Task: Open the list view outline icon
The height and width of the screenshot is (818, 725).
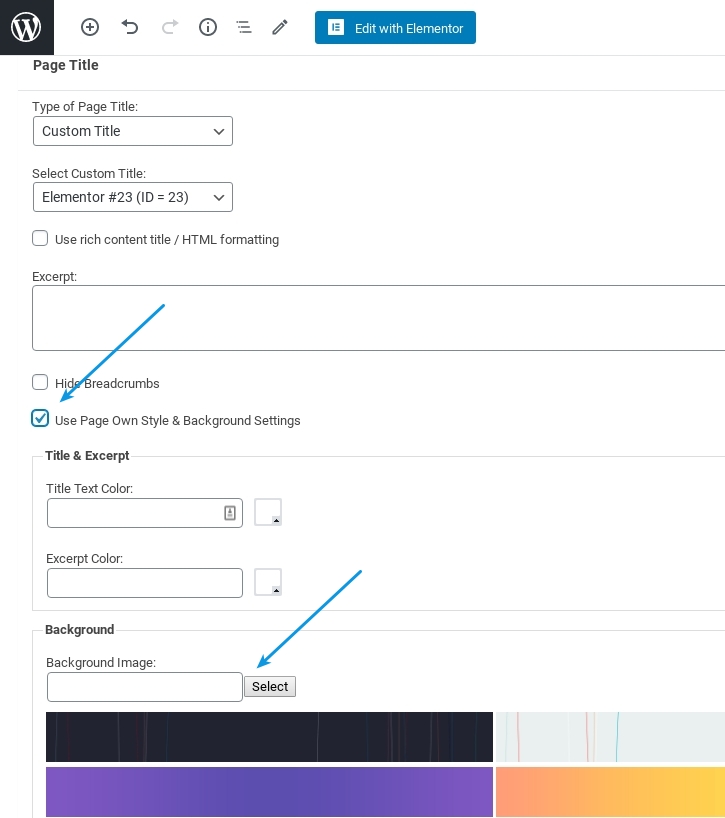Action: (x=244, y=28)
